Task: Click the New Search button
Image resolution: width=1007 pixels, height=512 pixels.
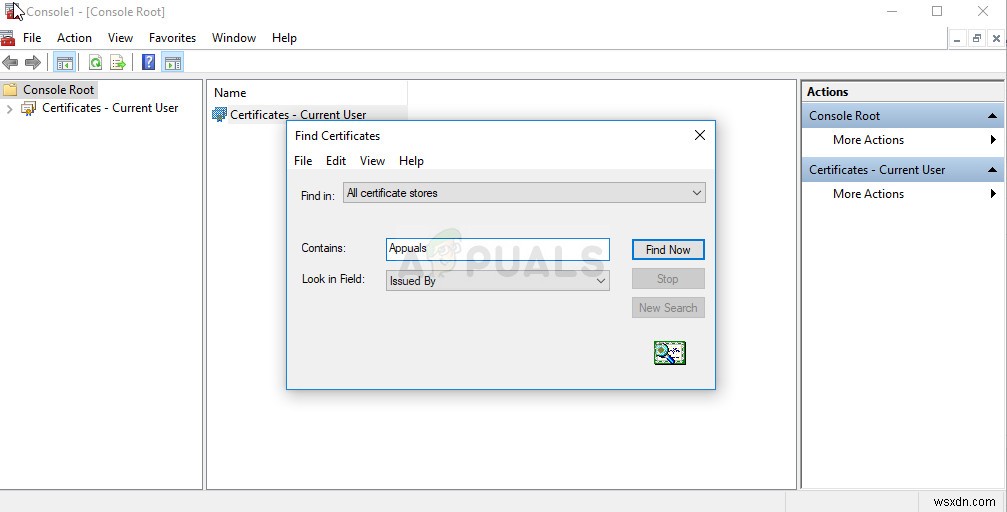Action: point(668,308)
